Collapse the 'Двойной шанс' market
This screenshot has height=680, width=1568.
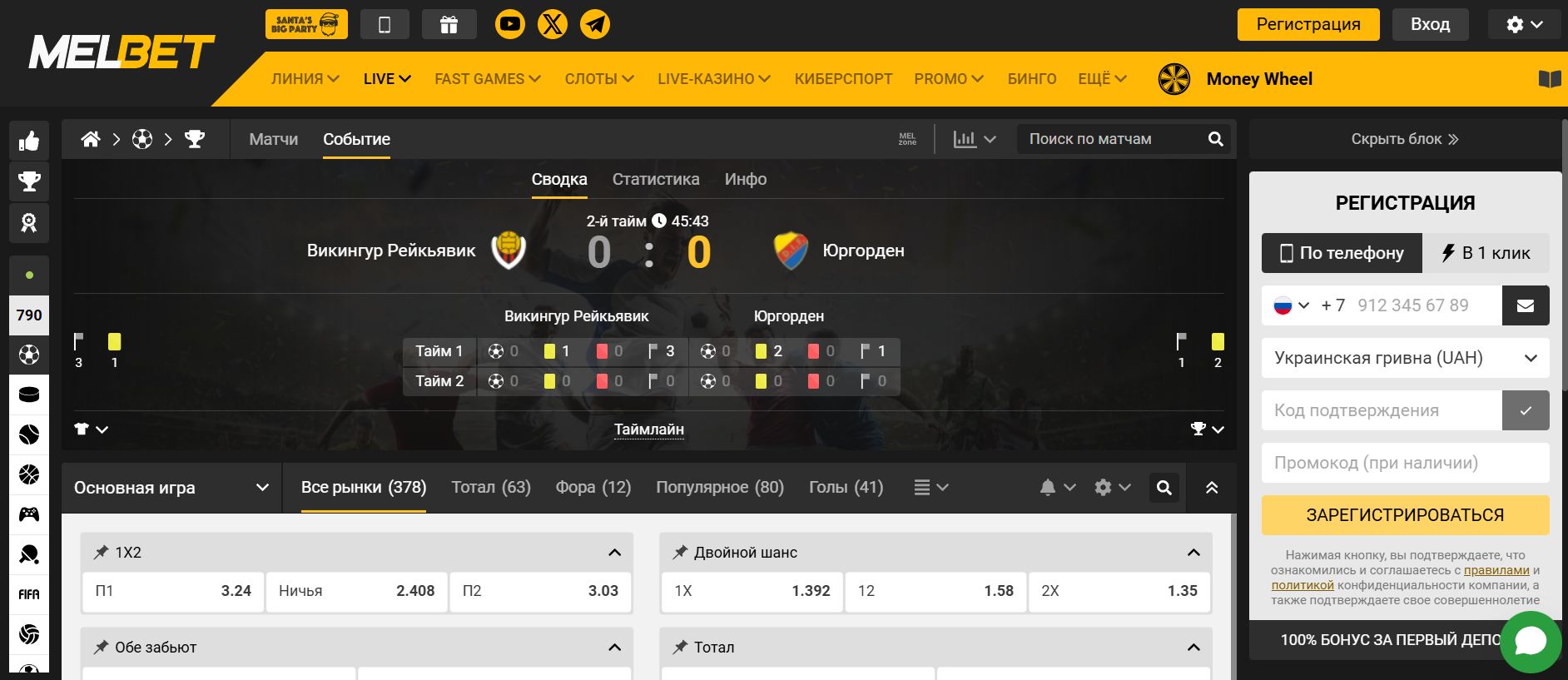coord(1193,553)
